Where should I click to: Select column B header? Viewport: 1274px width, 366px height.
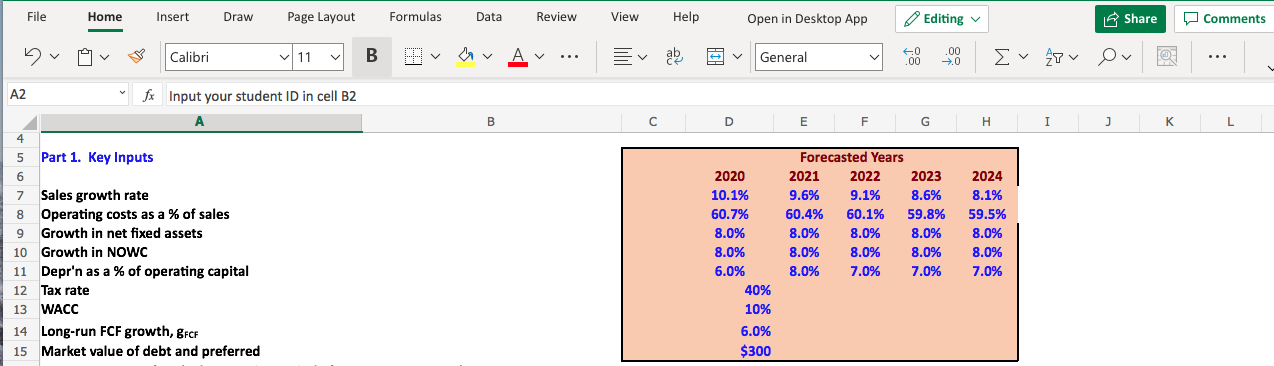pyautogui.click(x=490, y=123)
